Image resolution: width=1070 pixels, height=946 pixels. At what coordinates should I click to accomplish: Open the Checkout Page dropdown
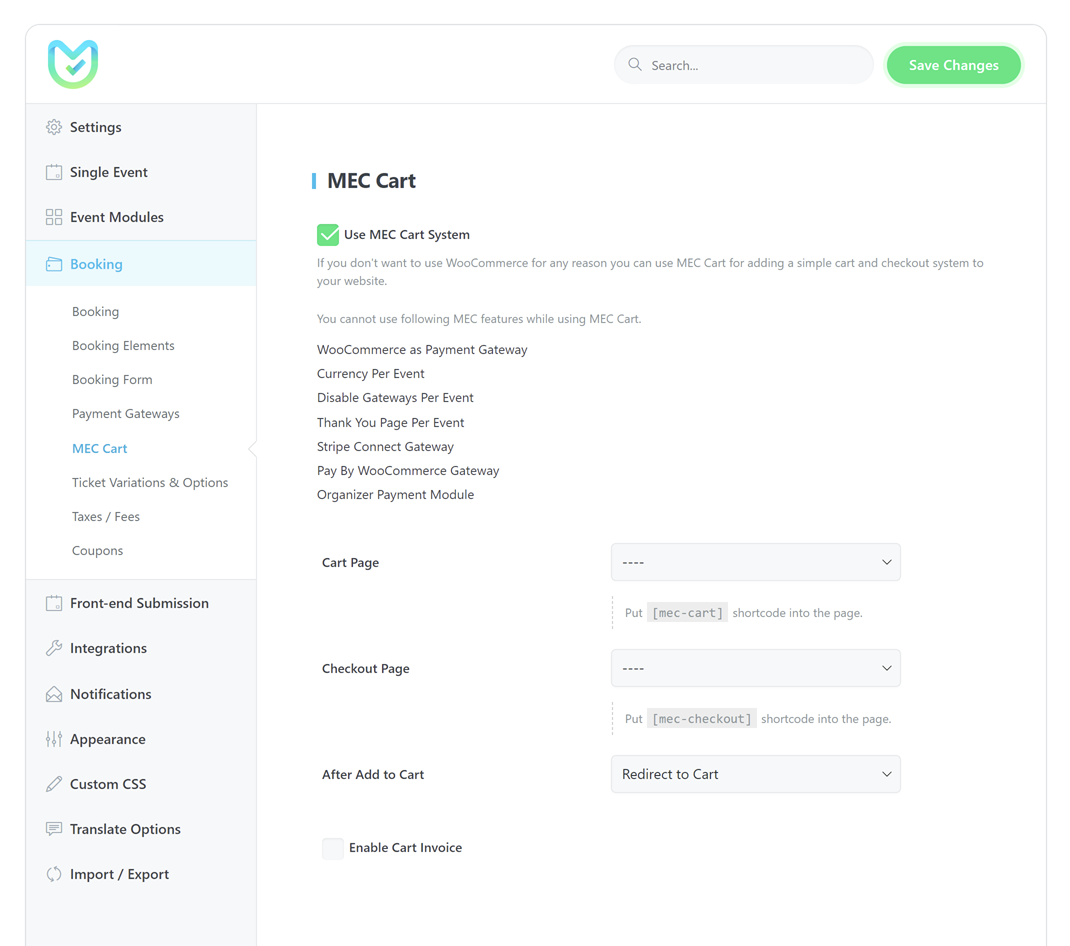(755, 668)
